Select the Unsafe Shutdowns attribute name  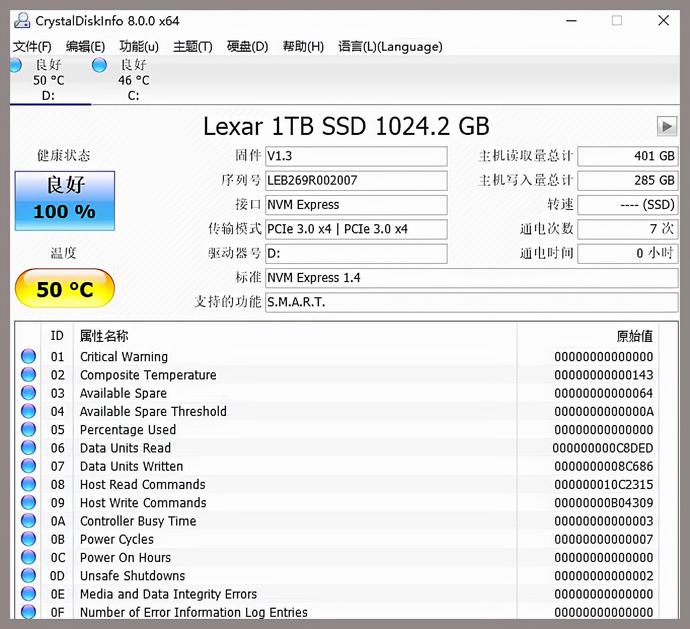(x=132, y=576)
